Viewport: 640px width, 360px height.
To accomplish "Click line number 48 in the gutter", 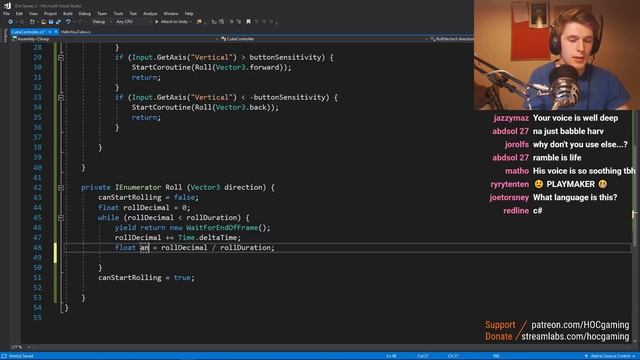I will pos(37,248).
